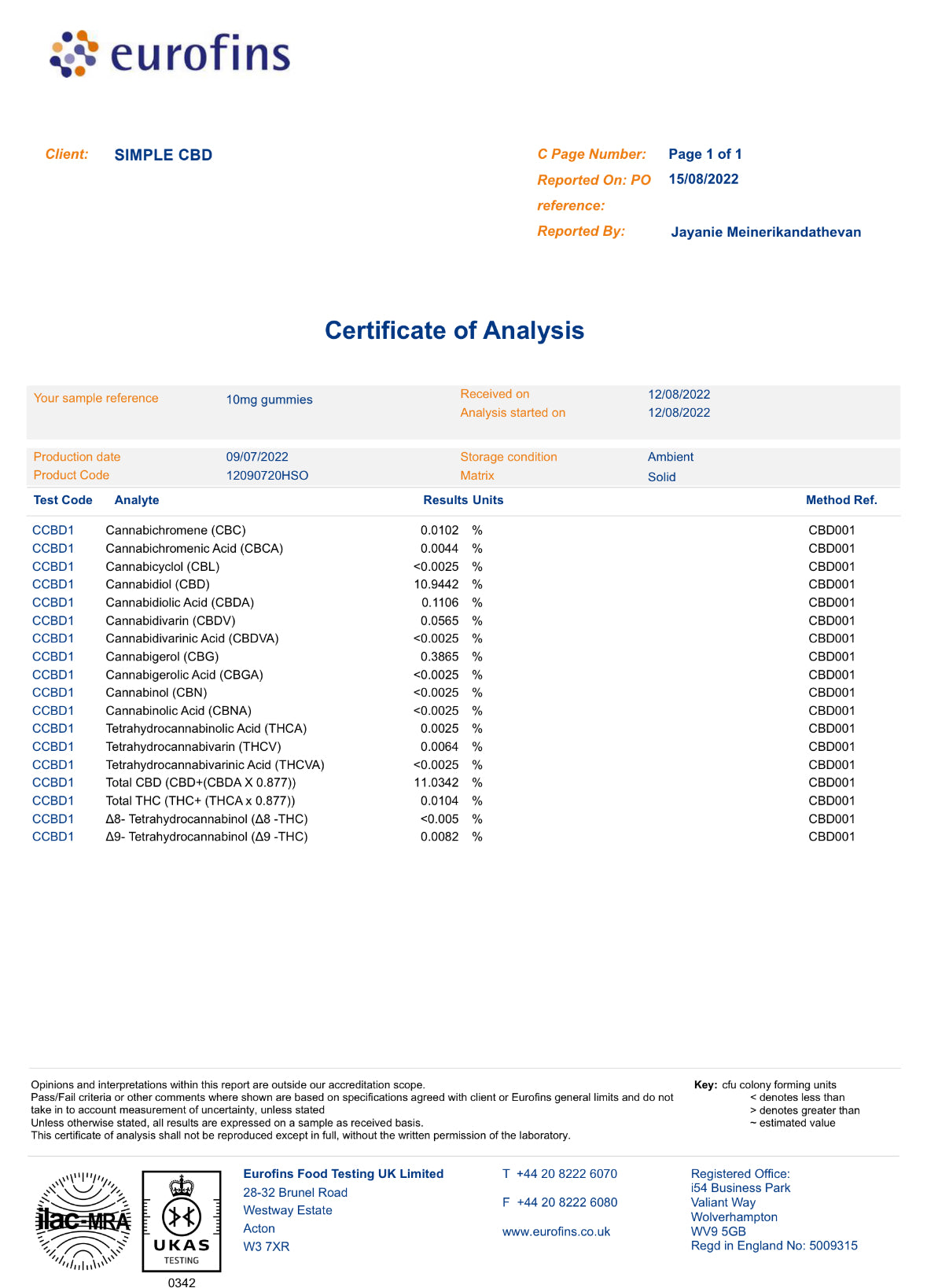Click the Cannabidiol (CBD) analyte row

[157, 584]
